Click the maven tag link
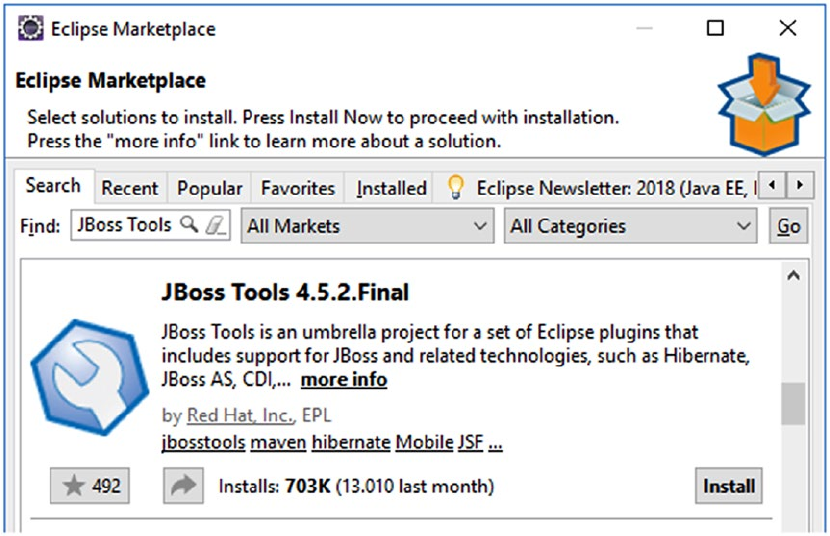Viewport: 830px width, 536px height. pyautogui.click(x=278, y=442)
